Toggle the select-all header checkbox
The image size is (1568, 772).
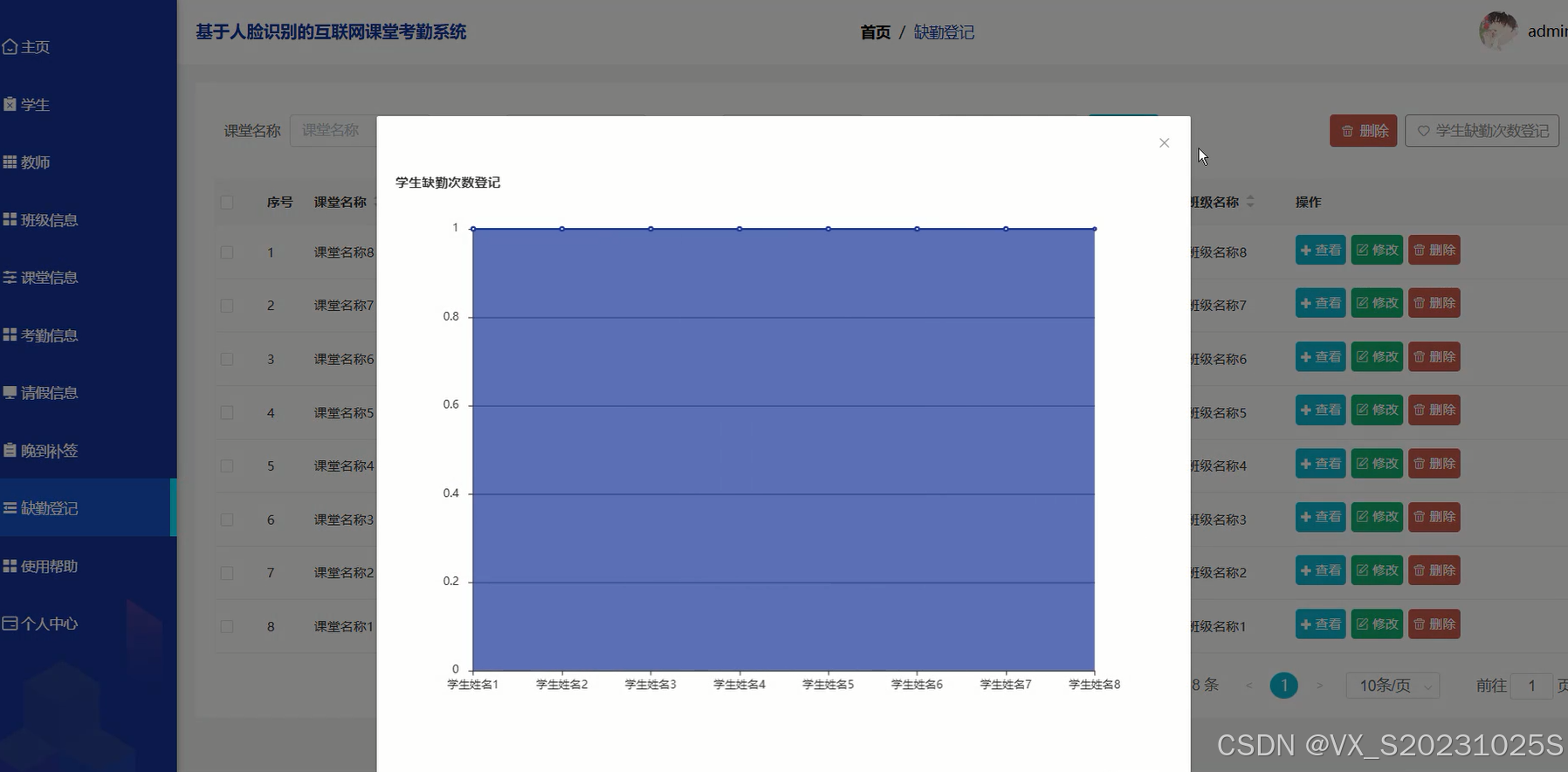tap(227, 203)
